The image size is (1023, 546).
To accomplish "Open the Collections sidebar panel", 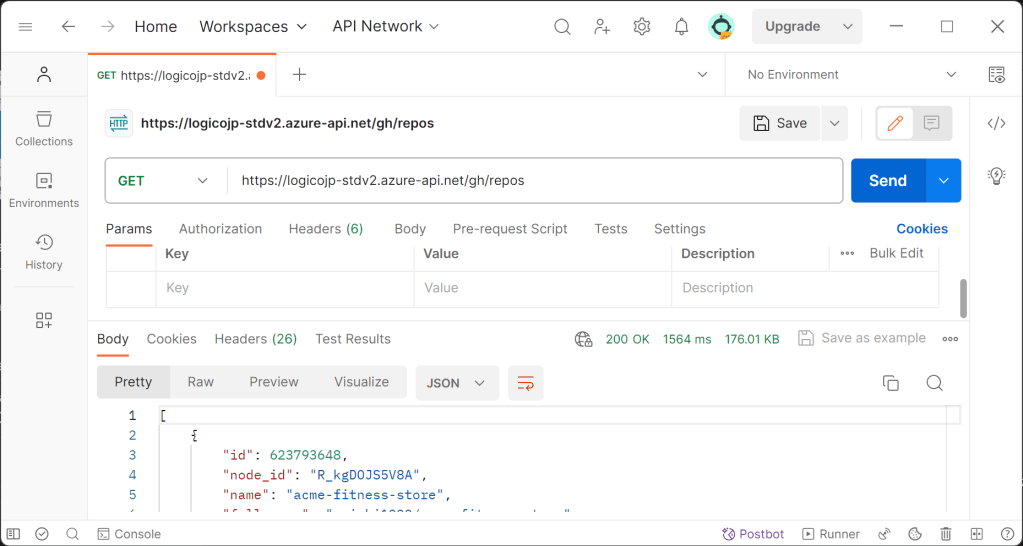I will point(44,128).
